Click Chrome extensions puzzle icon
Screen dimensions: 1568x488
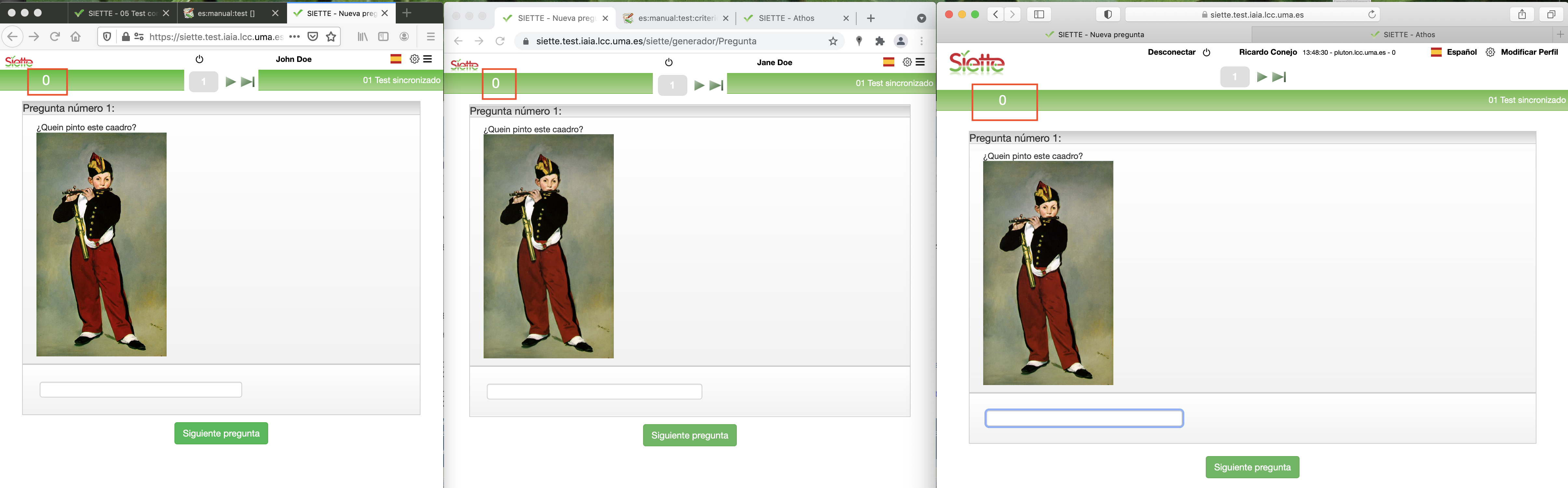coord(880,41)
